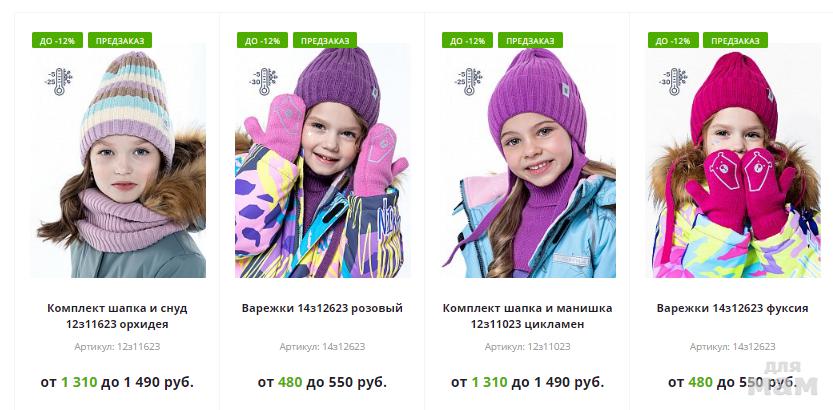Open pink mittens product photo
Screen dimensions: 833x410
[x=322, y=160]
